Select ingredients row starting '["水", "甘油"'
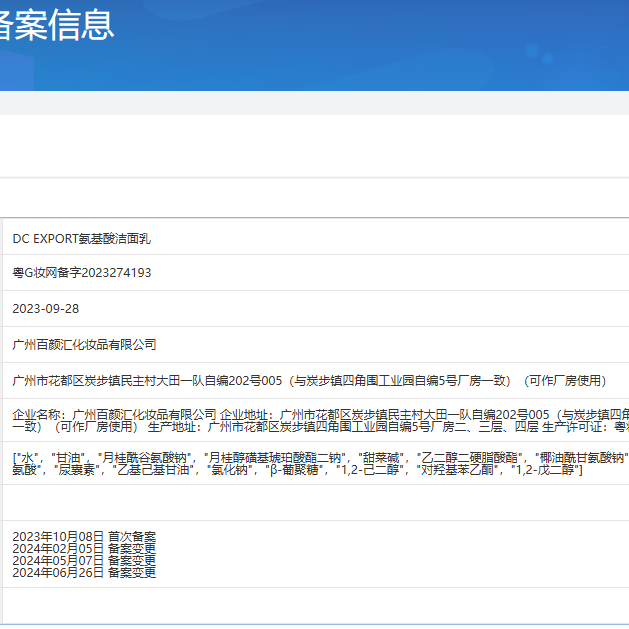The width and height of the screenshot is (629, 629). [x=315, y=463]
